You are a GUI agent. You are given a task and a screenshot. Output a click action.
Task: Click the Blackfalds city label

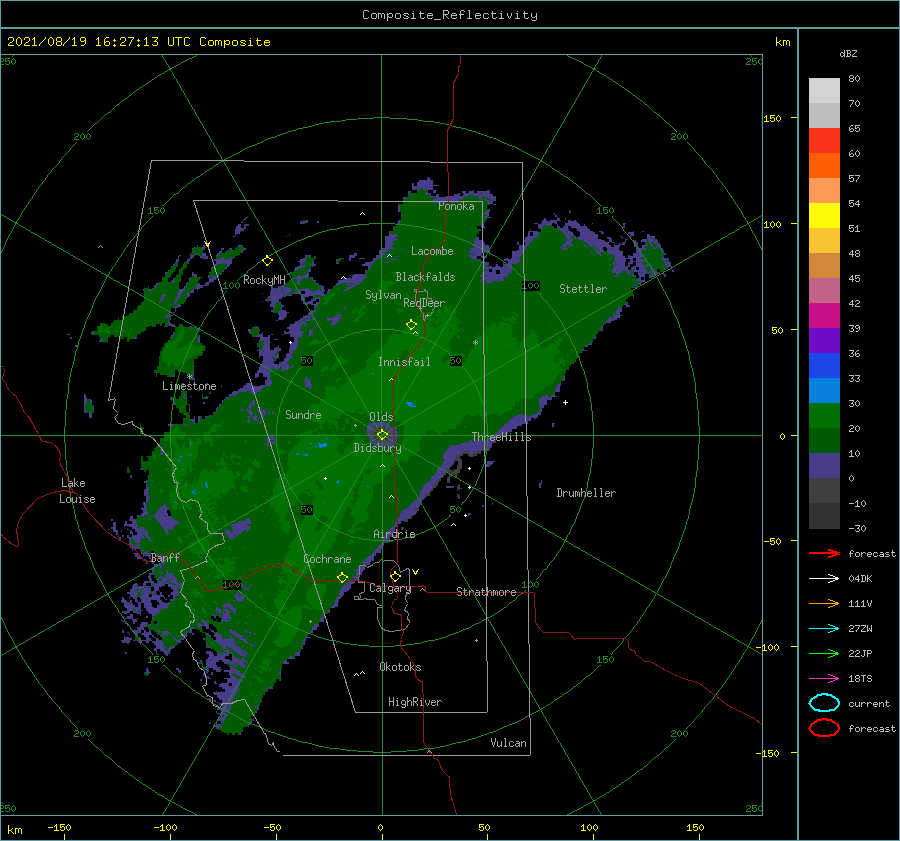(425, 277)
